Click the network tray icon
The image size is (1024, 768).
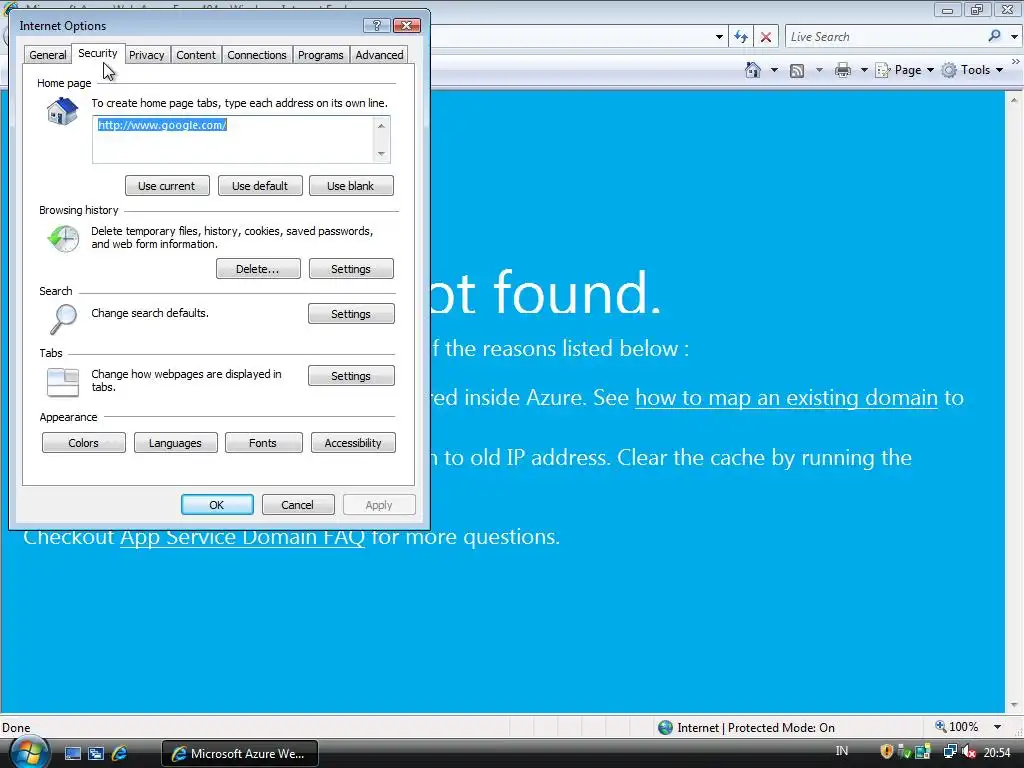950,752
